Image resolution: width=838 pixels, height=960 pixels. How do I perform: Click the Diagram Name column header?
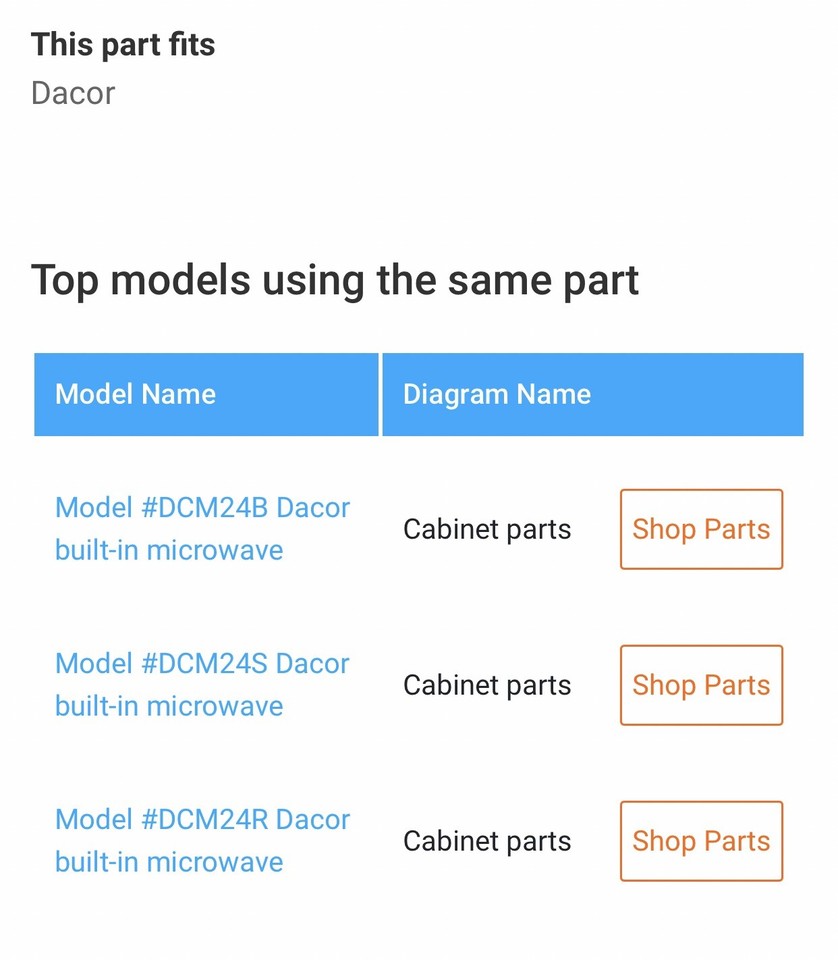[x=497, y=394]
